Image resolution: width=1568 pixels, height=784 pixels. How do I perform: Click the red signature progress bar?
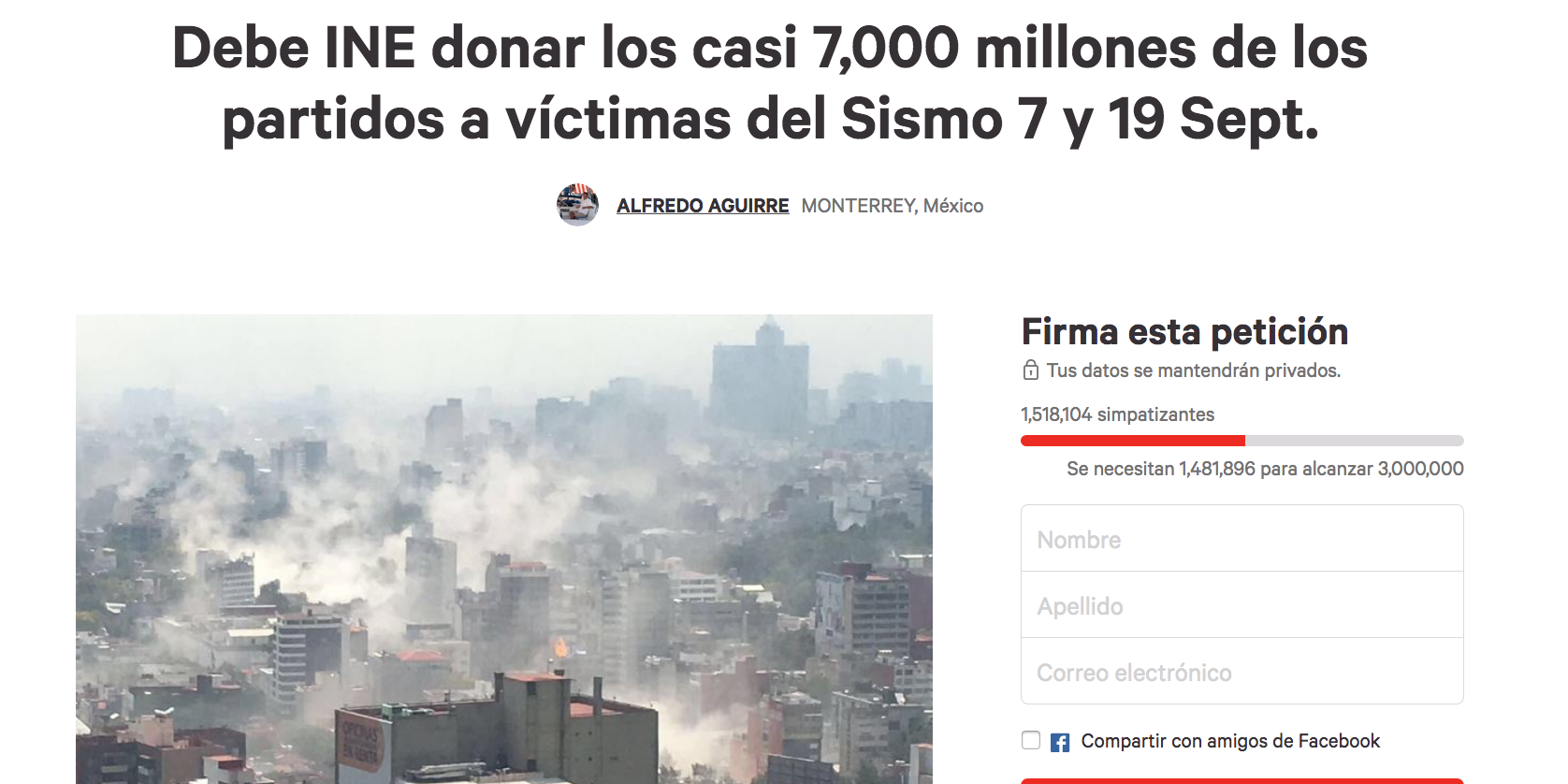(1133, 441)
